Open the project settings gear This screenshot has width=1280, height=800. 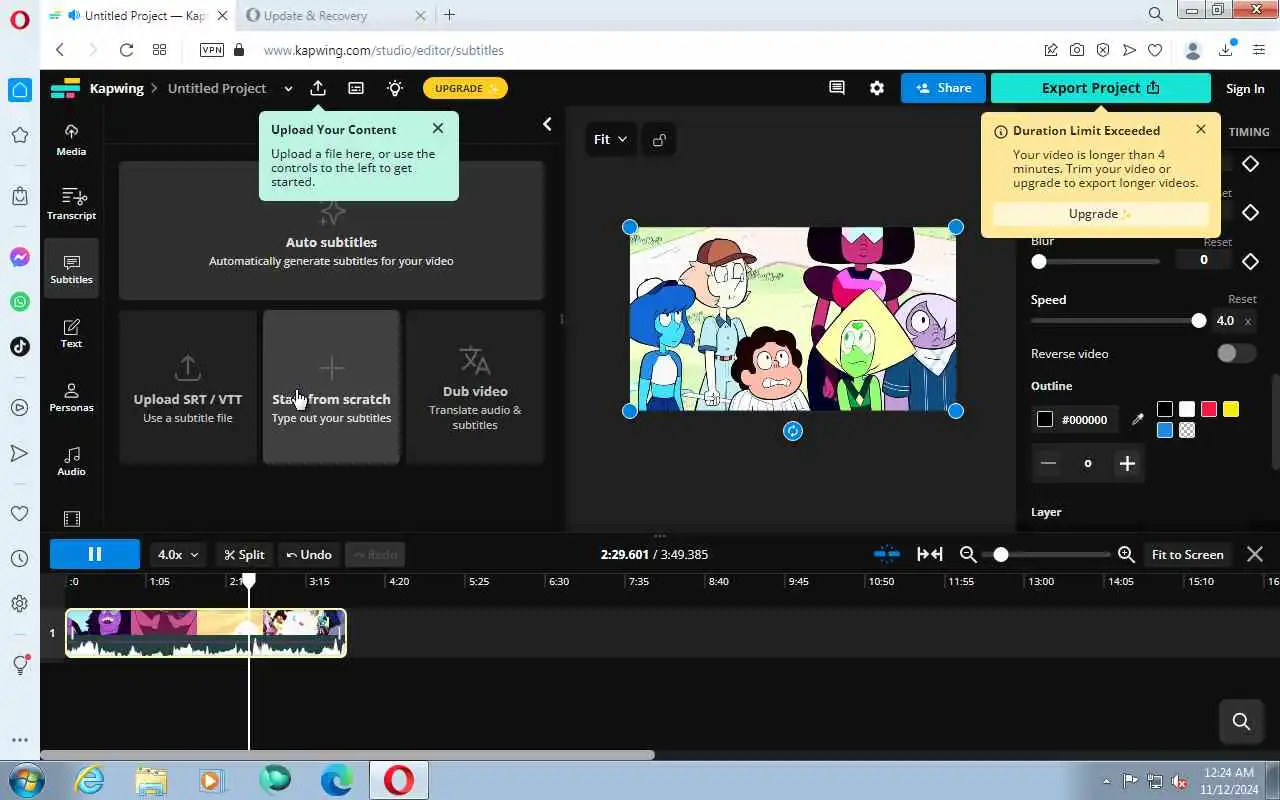click(x=877, y=88)
